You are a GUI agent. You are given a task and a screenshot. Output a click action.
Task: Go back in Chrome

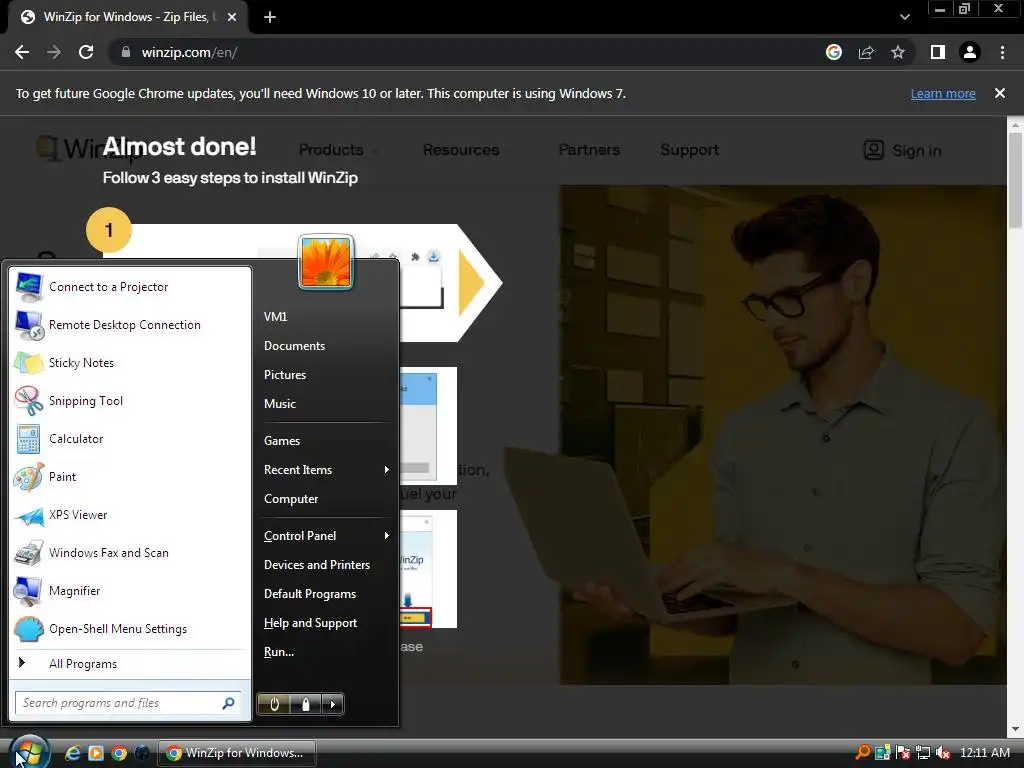point(22,52)
